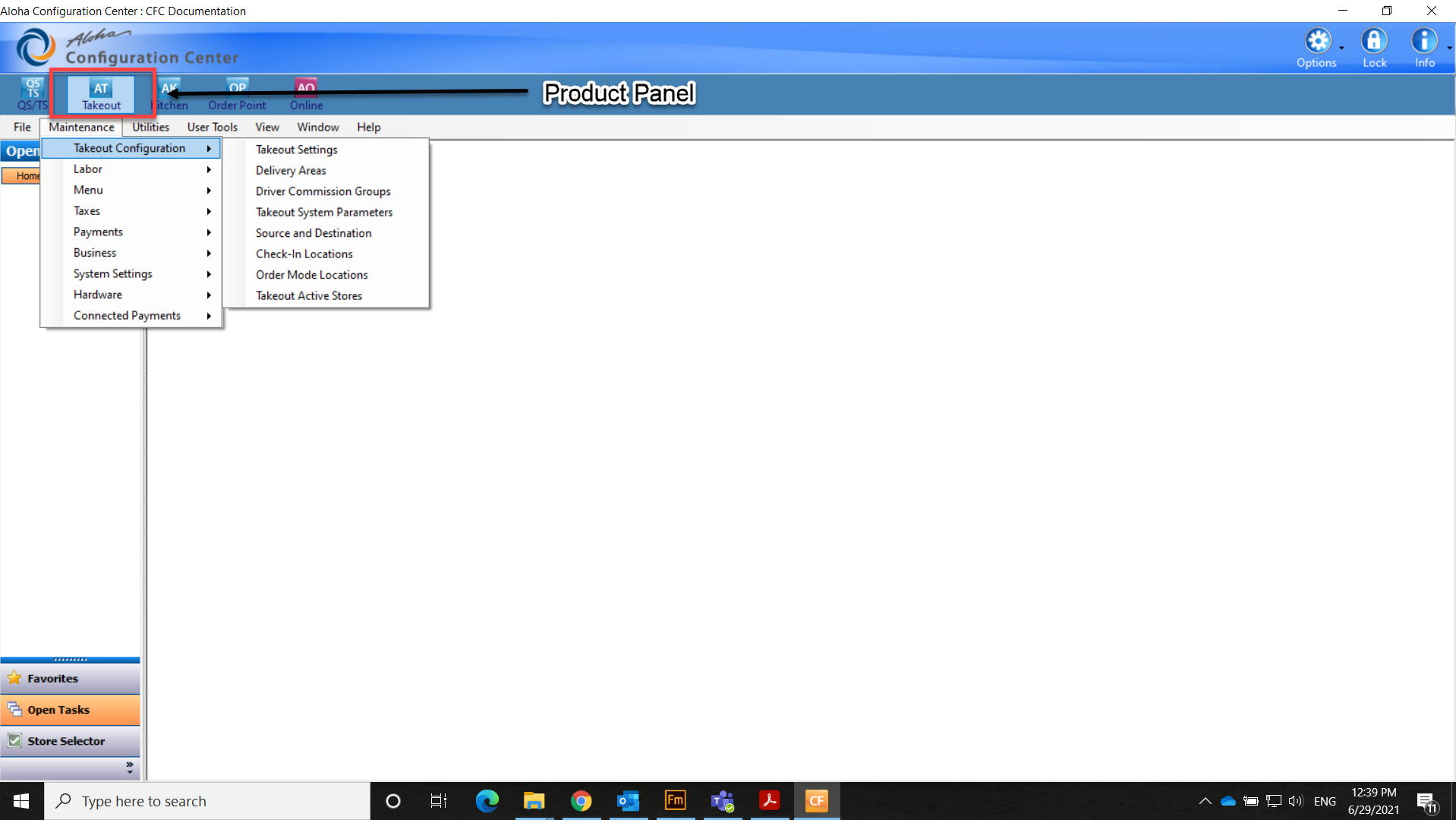This screenshot has height=820, width=1456.
Task: Open File Explorer from taskbar
Action: pyautogui.click(x=534, y=801)
